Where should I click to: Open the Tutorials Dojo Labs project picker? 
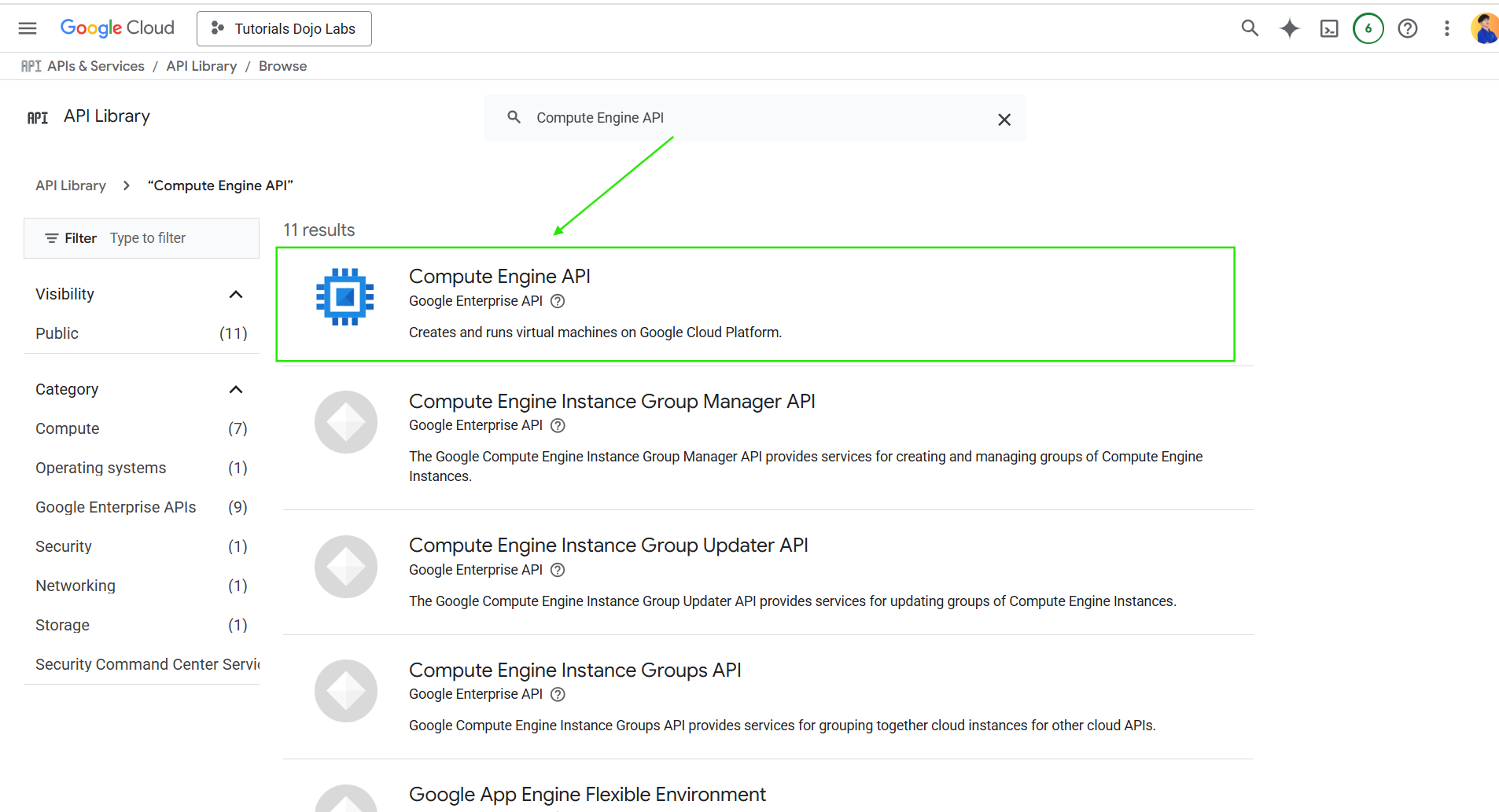284,28
